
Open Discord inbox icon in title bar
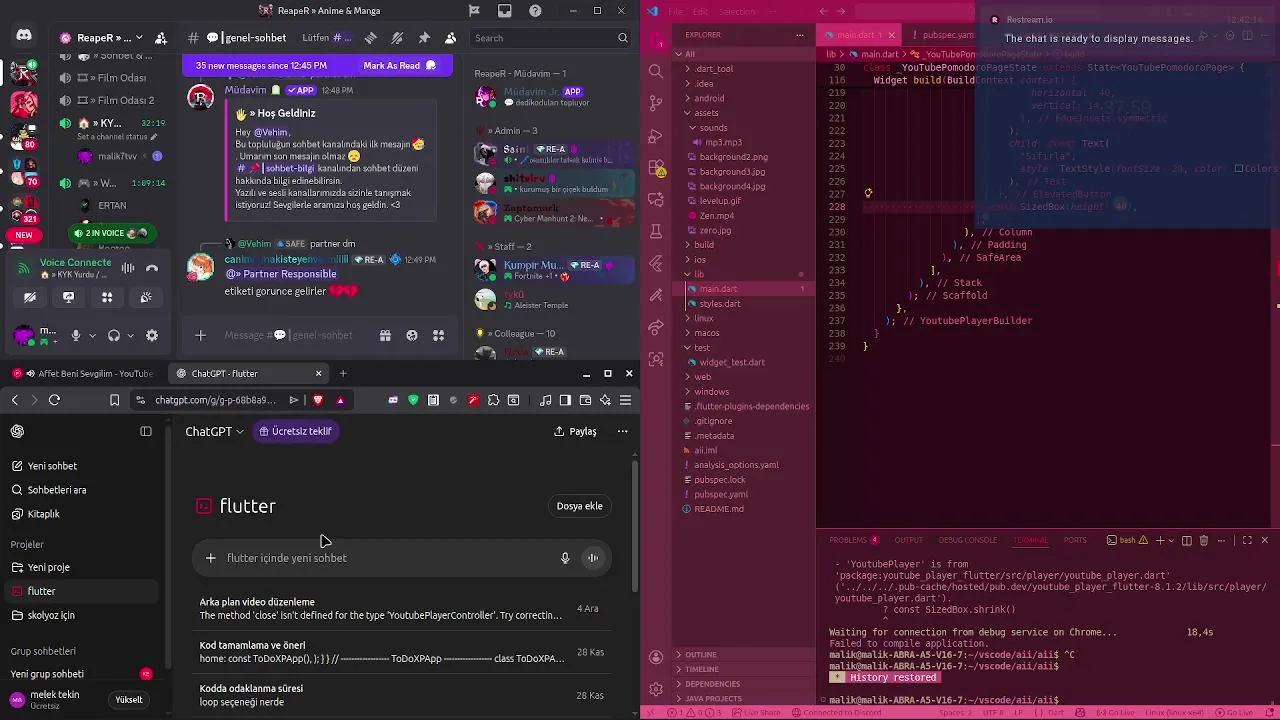point(505,11)
